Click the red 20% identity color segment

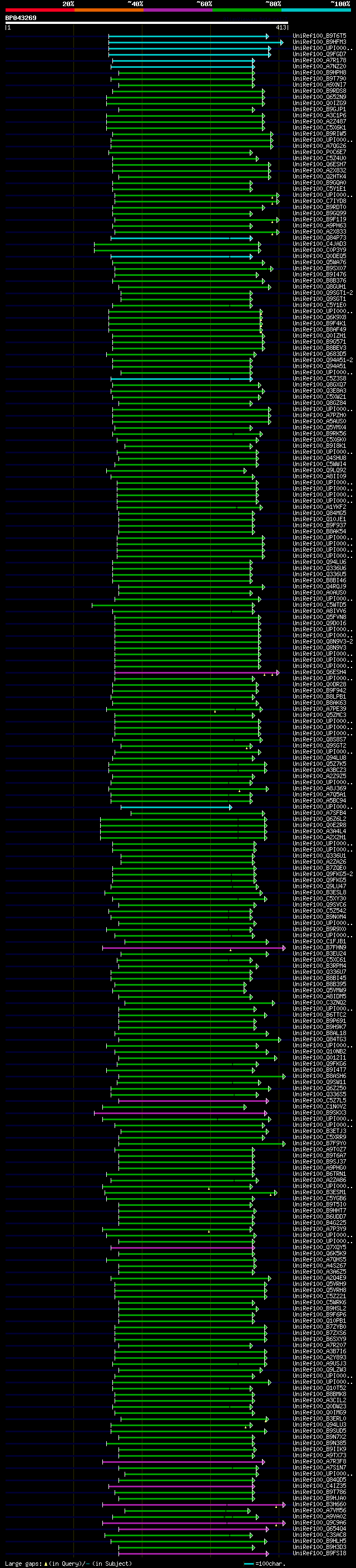point(39,10)
